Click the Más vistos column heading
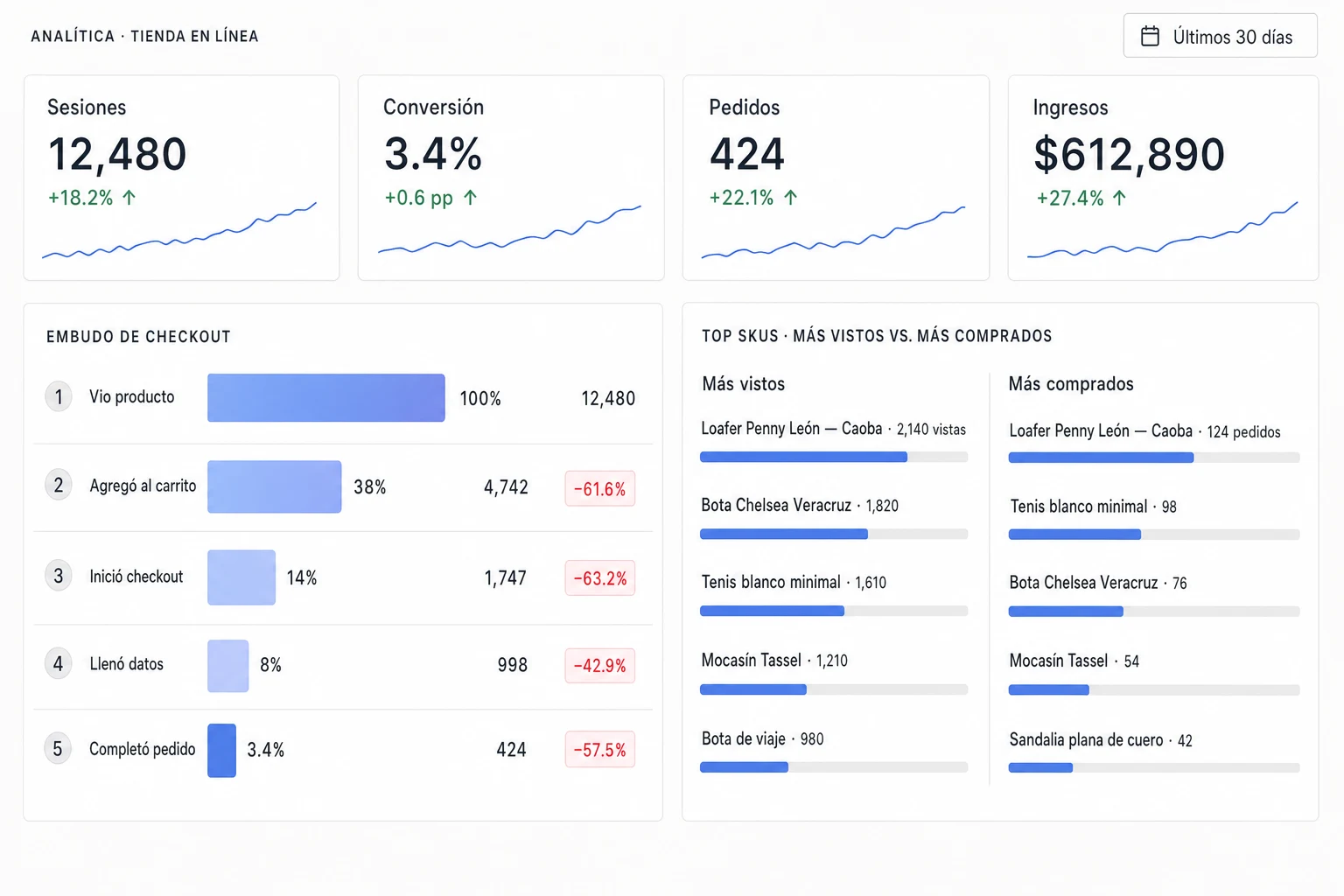This screenshot has width=1344, height=896. [x=744, y=384]
